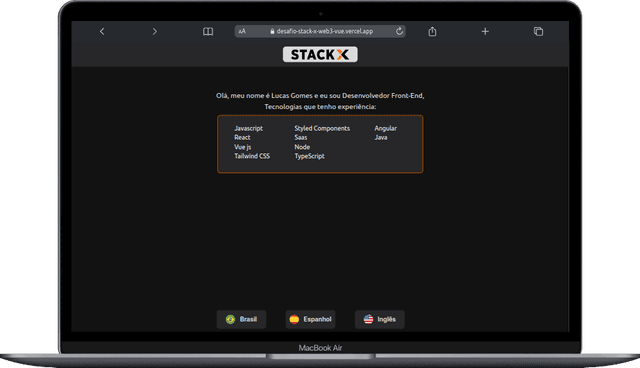
Task: Click the URL address bar
Action: pyautogui.click(x=320, y=31)
